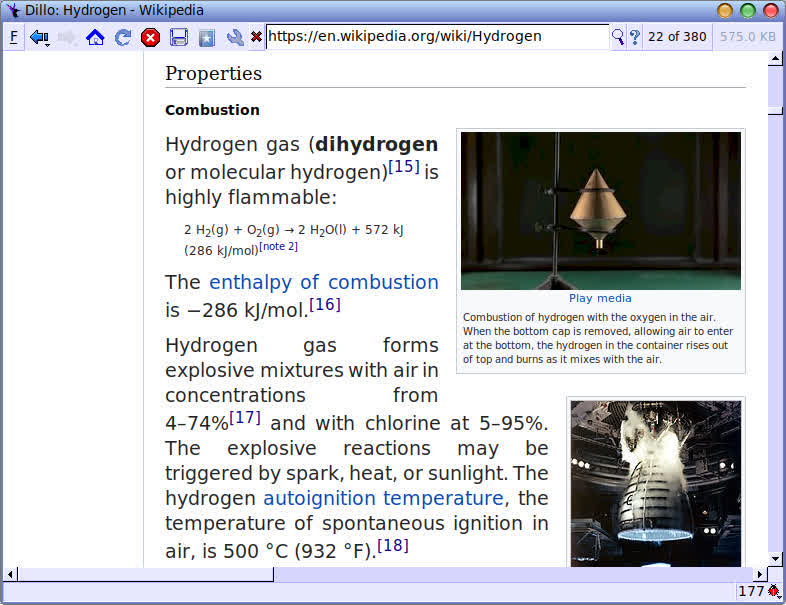
Task: Click the URL address field
Action: tap(437, 37)
